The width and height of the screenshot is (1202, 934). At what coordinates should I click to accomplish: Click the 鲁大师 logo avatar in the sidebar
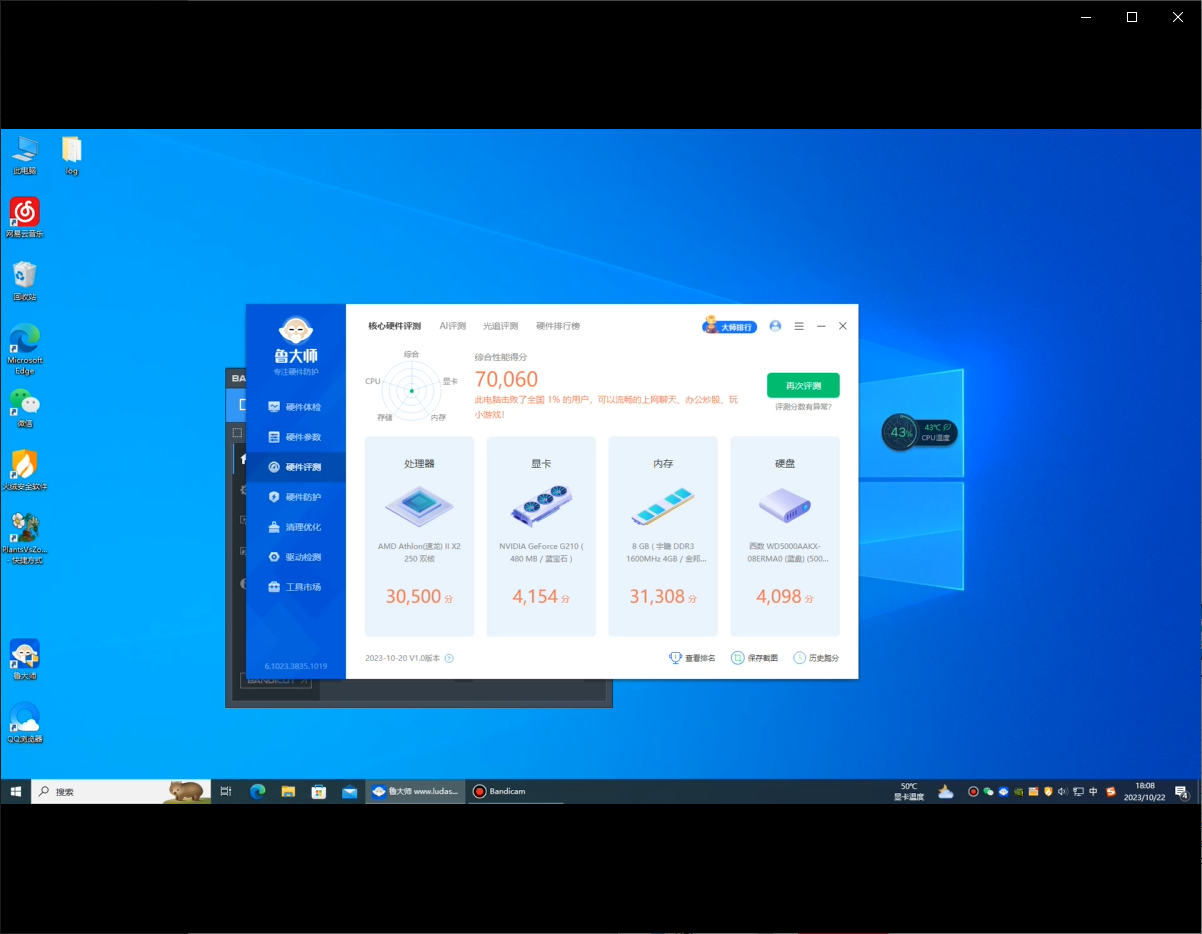[296, 331]
